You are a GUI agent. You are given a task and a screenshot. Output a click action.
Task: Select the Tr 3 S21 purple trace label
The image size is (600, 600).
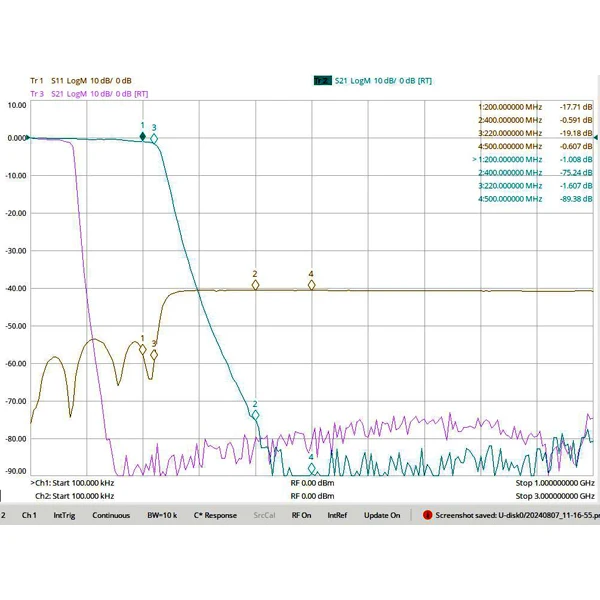[89, 94]
